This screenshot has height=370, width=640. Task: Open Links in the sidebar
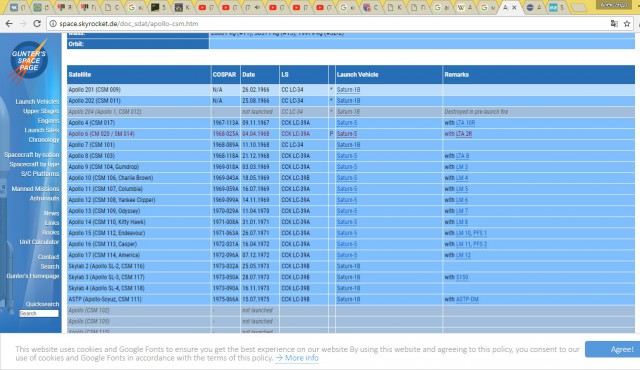52,222
